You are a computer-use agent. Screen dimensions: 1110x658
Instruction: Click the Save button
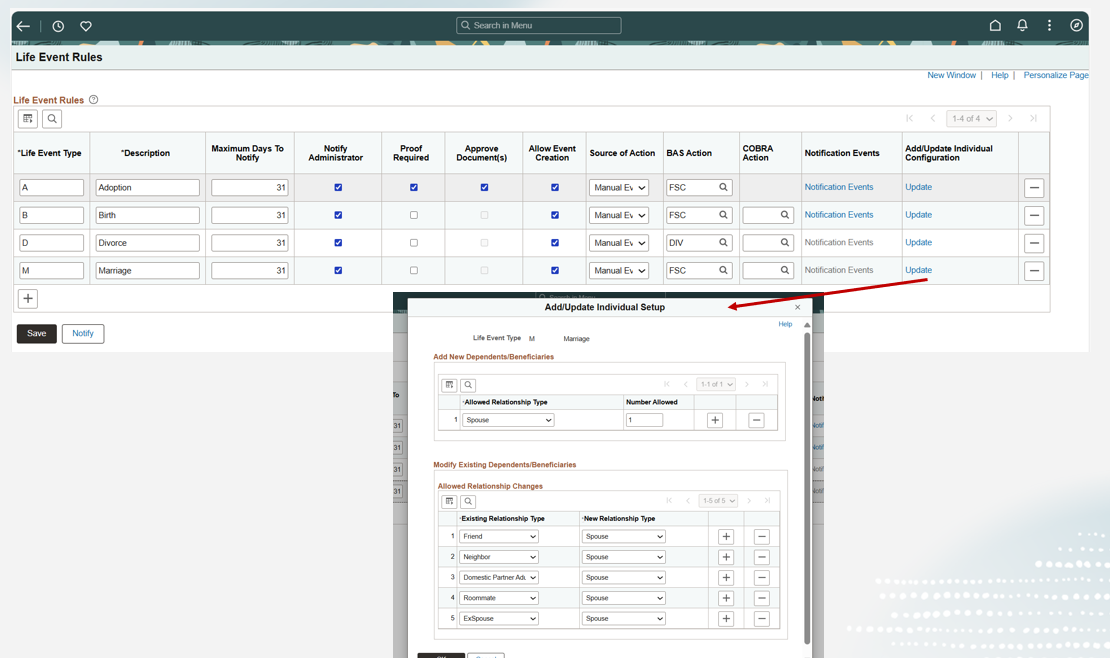pyautogui.click(x=36, y=334)
